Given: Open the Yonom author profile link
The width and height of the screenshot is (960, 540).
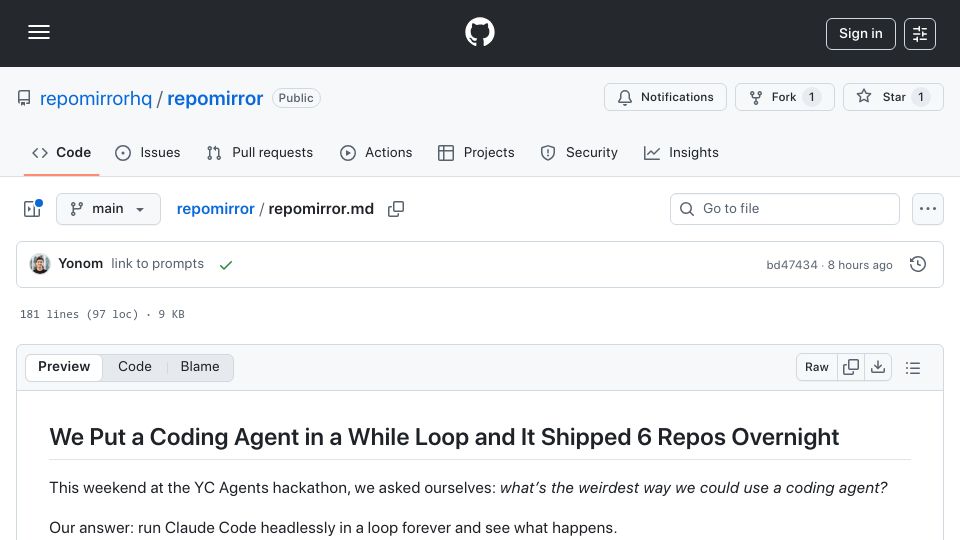Looking at the screenshot, I should 80,263.
